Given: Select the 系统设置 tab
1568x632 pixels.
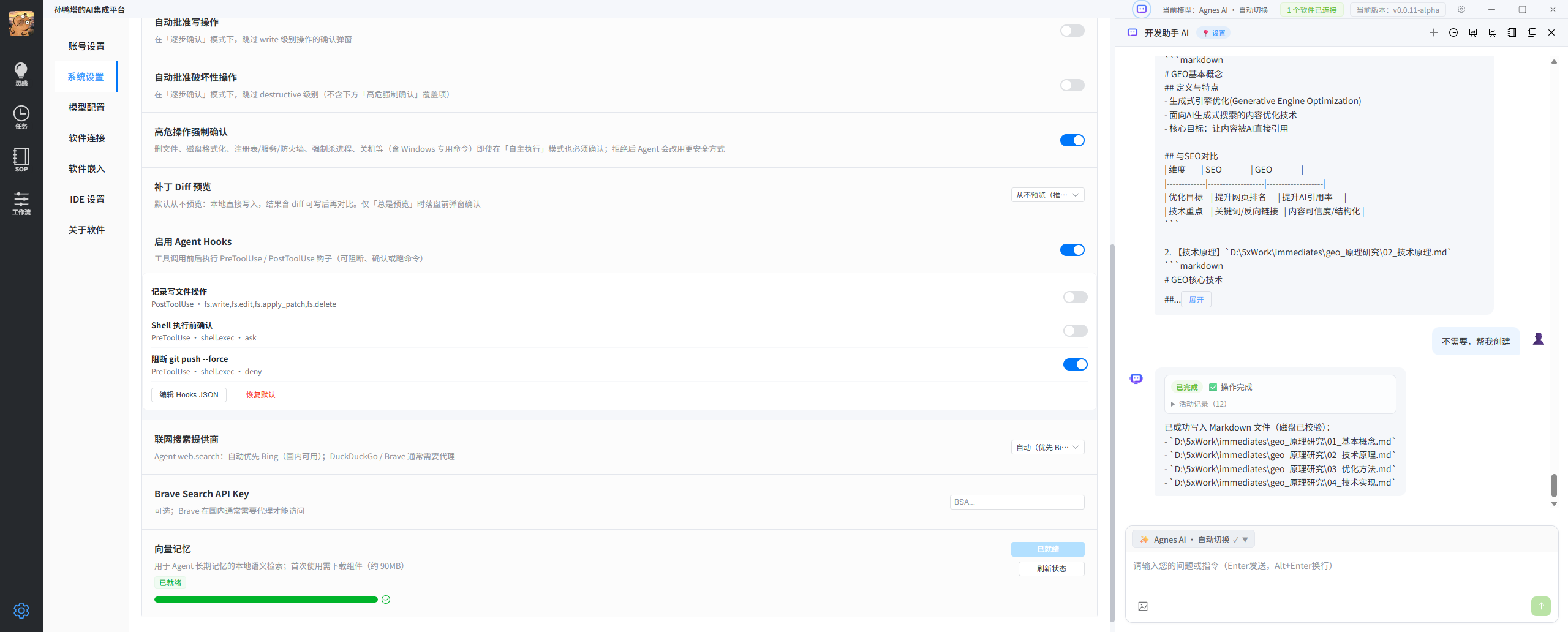Looking at the screenshot, I should click(86, 77).
